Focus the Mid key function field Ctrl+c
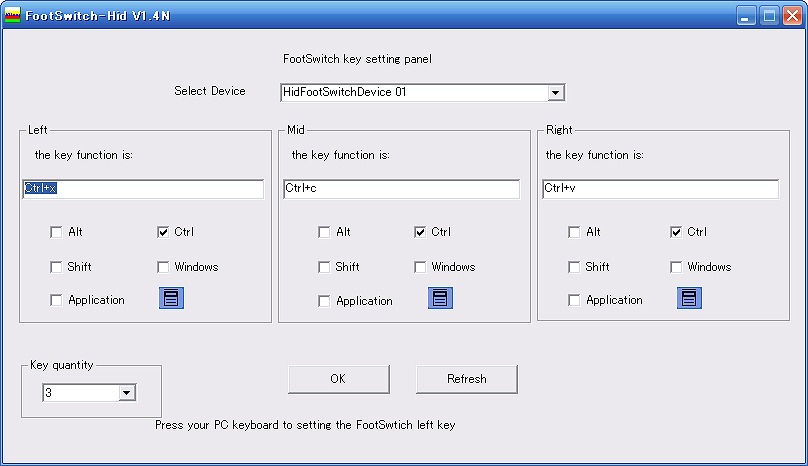808x466 pixels. (401, 188)
